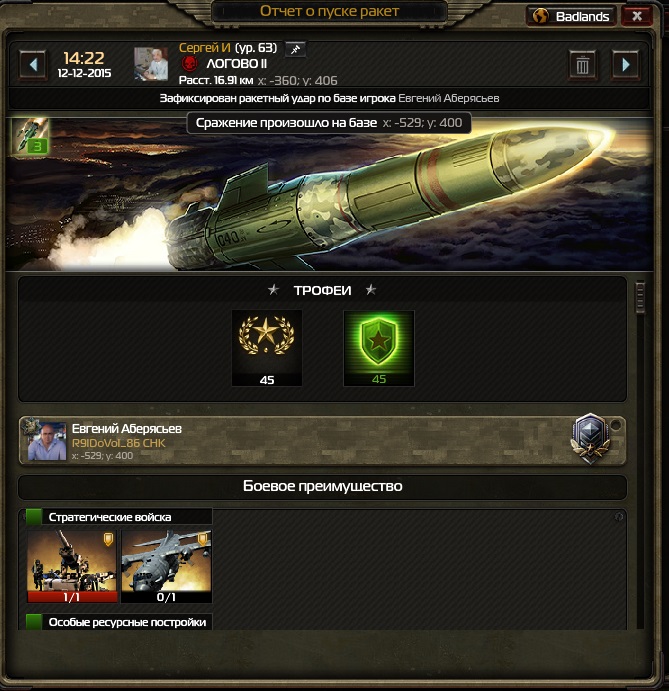Screen dimensions: 669x691
Task: Click the battle base coordinates x: -529; y: 400
Action: point(422,123)
